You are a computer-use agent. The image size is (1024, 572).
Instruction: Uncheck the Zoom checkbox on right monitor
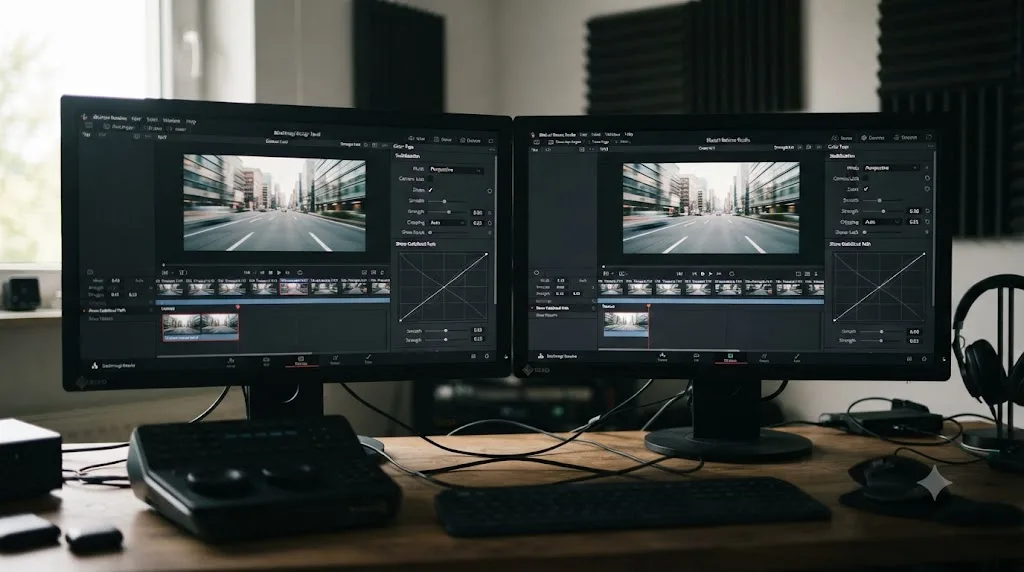pos(866,189)
